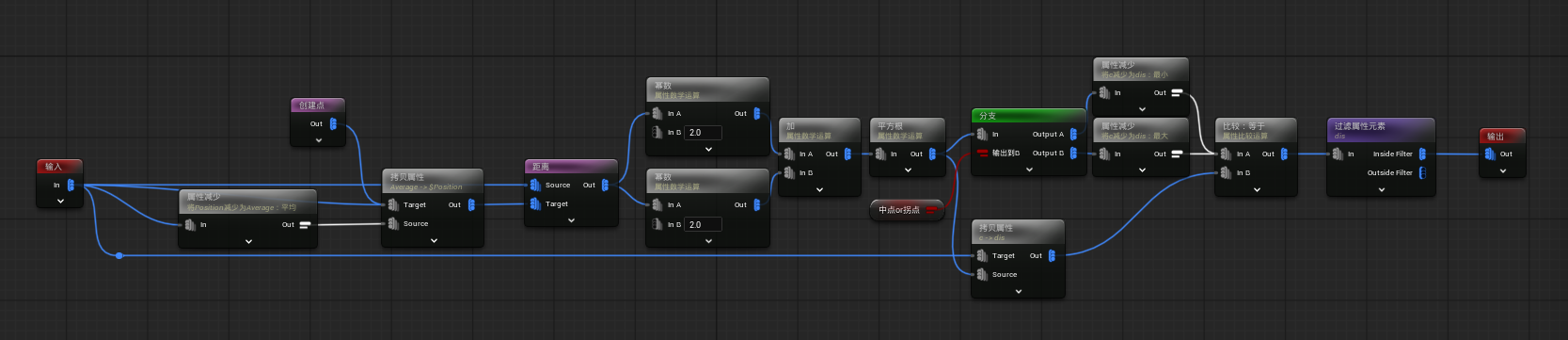The width and height of the screenshot is (1568, 340).
Task: Select the reroute point on the bottom wire
Action: pyautogui.click(x=119, y=255)
